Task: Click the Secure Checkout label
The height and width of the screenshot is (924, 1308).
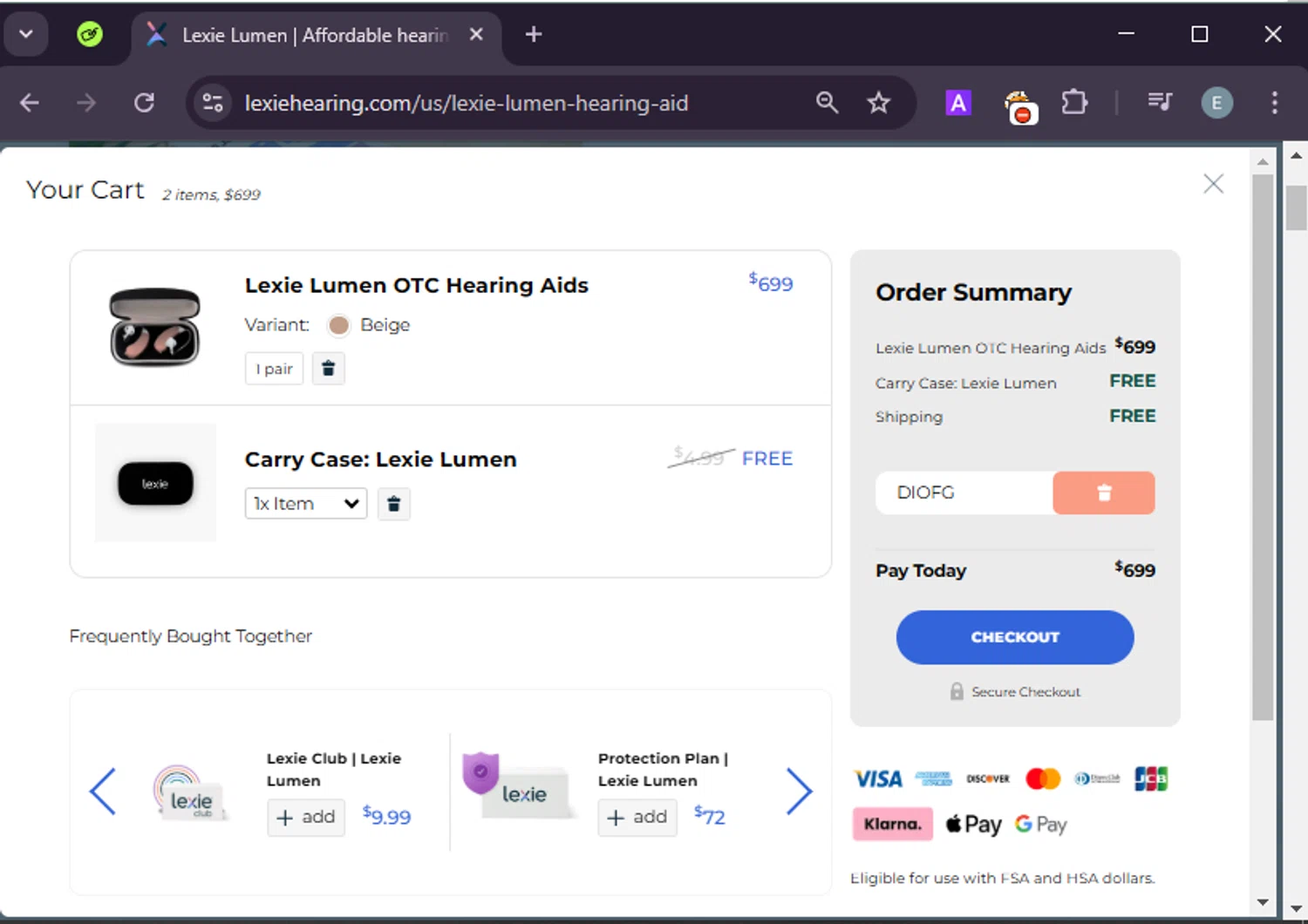Action: point(1025,691)
